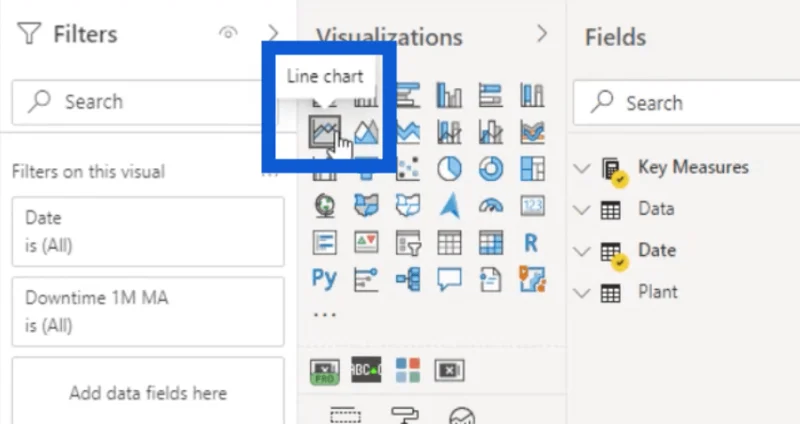Screen dimensions: 800x424
Task: Click the Filters pane search box
Action: 144,102
